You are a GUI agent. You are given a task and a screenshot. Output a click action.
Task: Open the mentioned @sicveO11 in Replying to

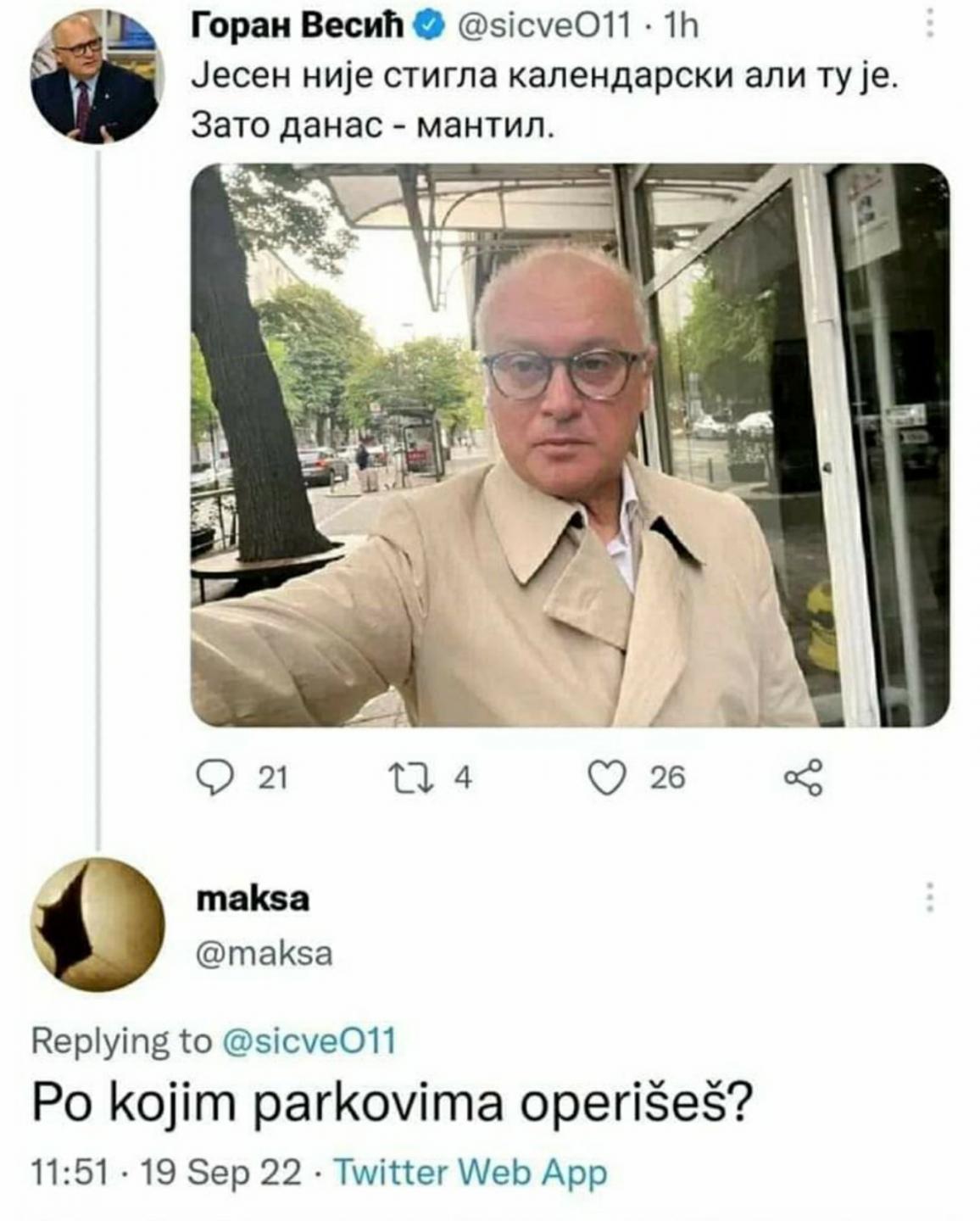point(309,1040)
